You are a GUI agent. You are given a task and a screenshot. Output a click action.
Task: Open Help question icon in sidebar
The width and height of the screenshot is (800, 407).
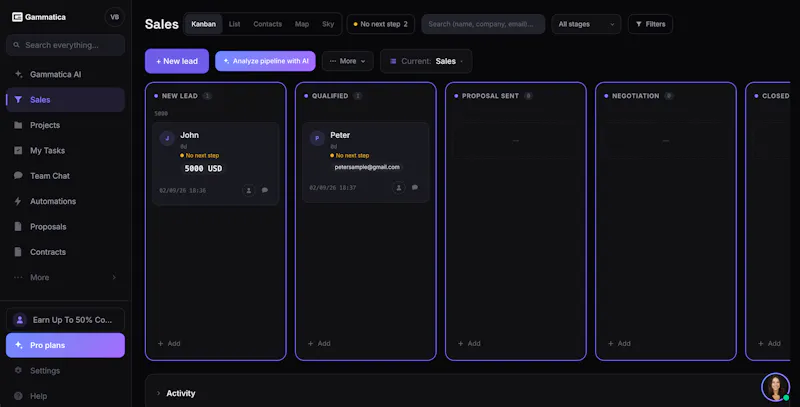point(18,396)
